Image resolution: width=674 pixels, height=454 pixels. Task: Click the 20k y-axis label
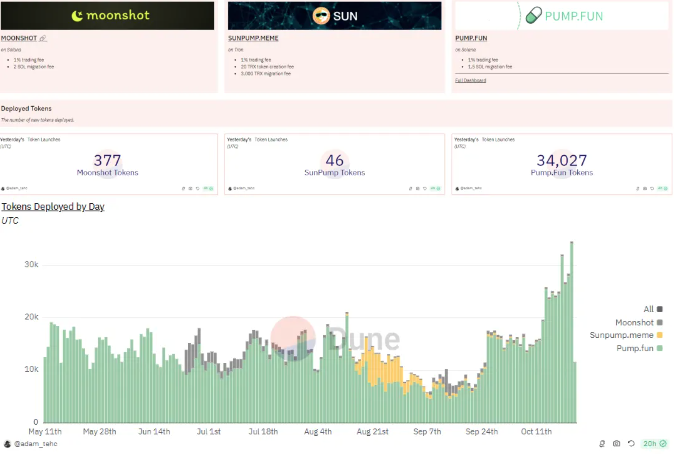31,317
